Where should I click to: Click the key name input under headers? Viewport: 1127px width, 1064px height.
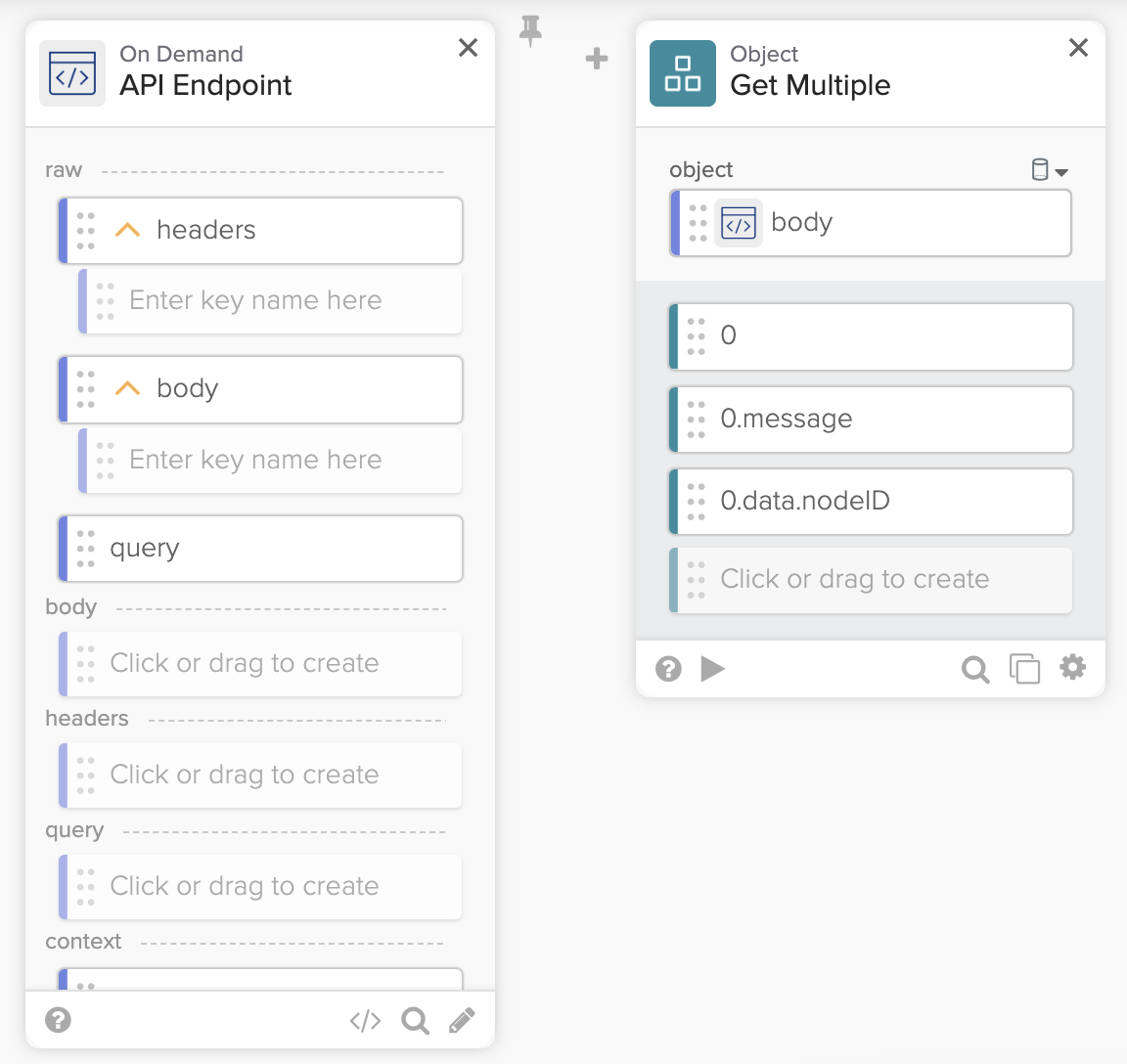coord(274,301)
